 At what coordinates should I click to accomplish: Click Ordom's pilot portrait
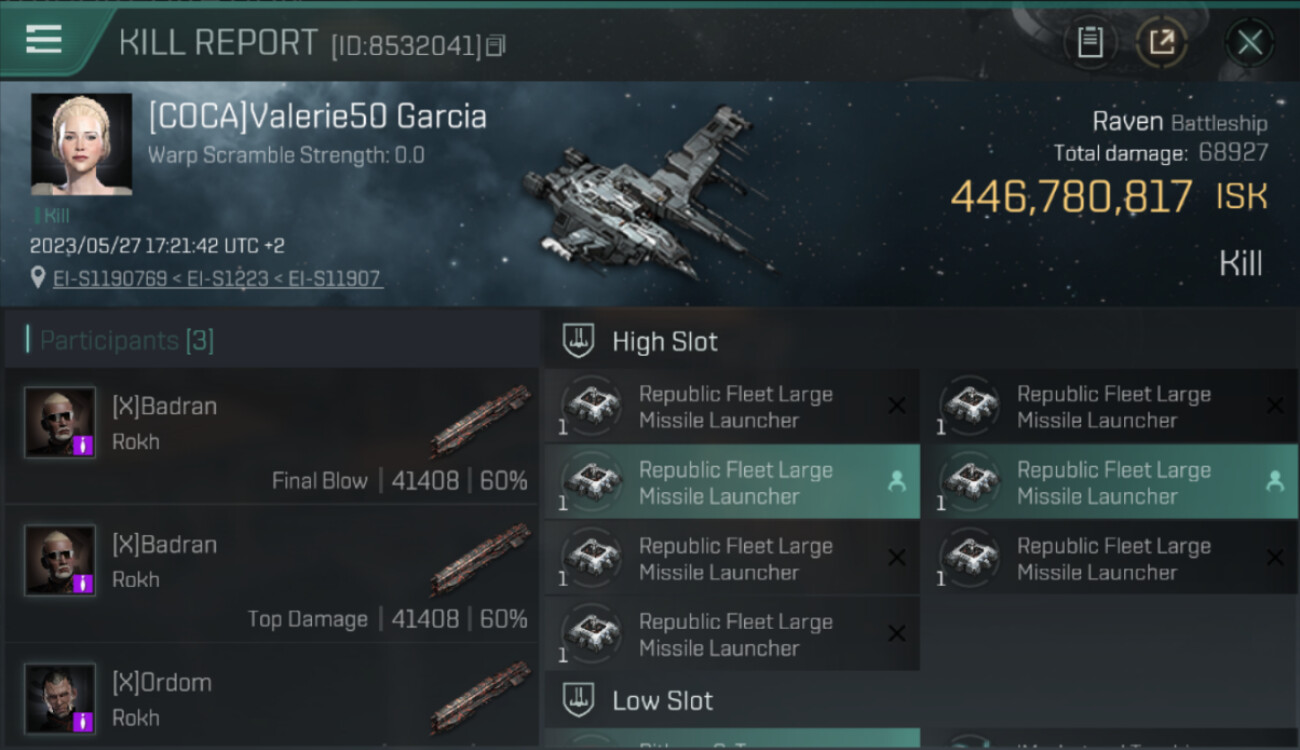[x=60, y=698]
